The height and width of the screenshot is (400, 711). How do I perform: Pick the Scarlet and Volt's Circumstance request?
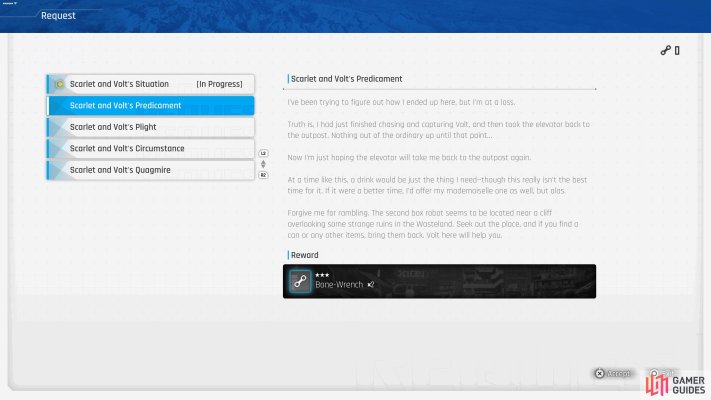(151, 148)
